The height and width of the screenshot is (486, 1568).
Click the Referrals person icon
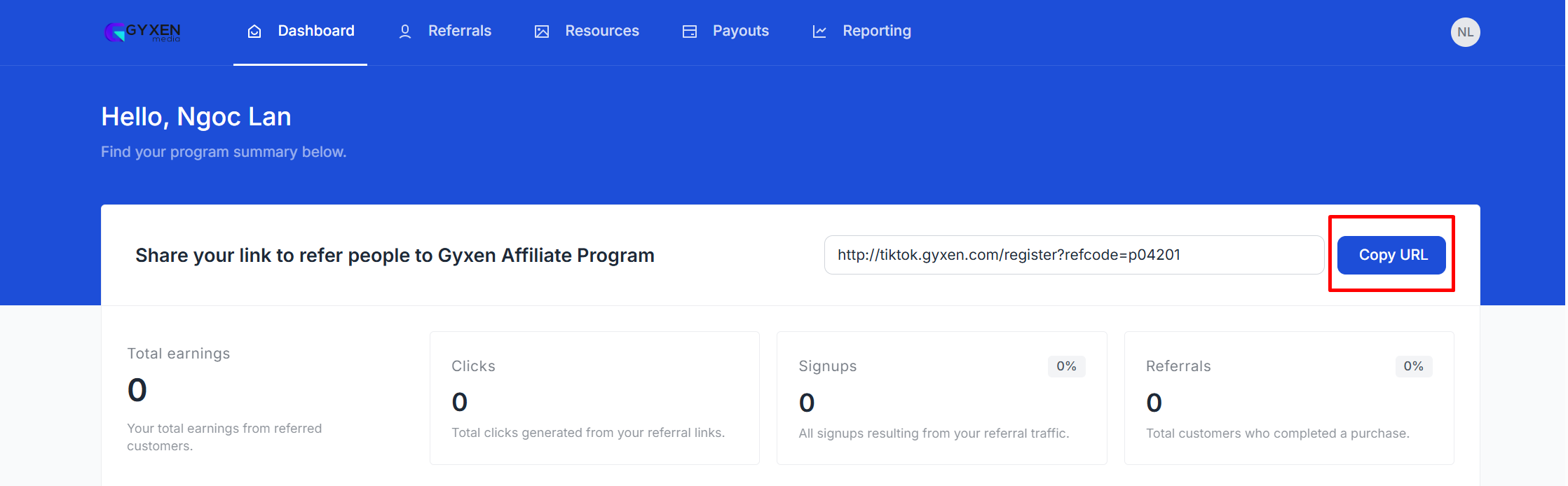pyautogui.click(x=405, y=32)
